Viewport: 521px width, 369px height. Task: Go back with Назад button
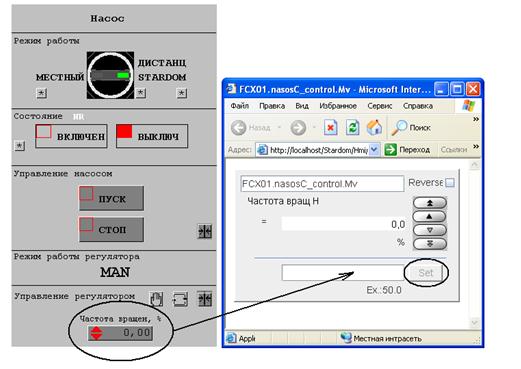tap(251, 128)
